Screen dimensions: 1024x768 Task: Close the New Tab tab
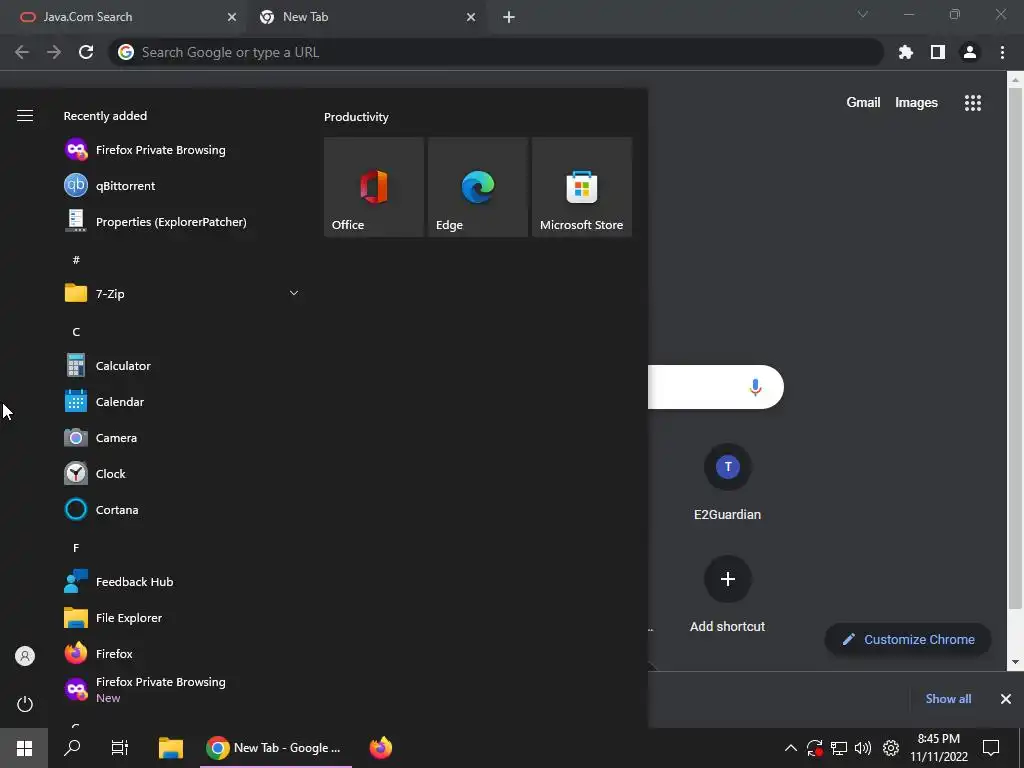471,17
